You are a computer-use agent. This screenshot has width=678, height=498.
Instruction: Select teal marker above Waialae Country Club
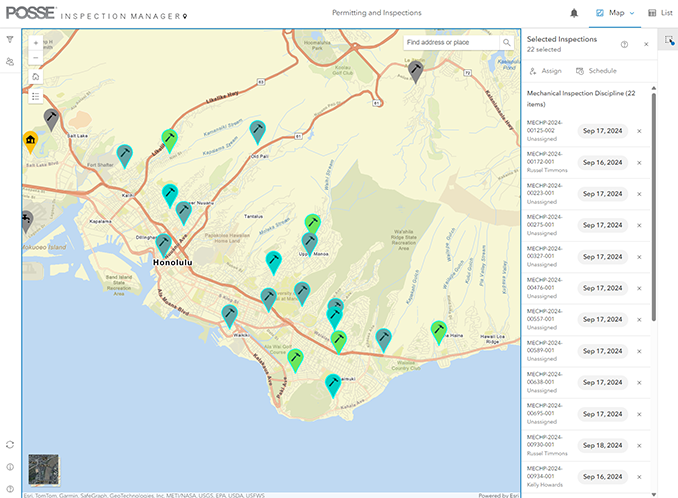pyautogui.click(x=384, y=340)
